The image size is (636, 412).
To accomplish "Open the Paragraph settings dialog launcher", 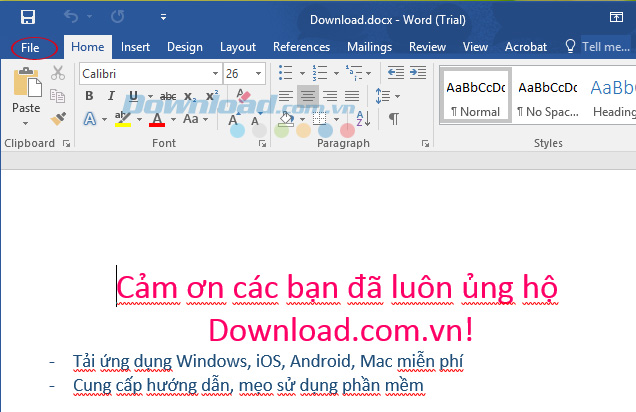I will click(x=425, y=144).
